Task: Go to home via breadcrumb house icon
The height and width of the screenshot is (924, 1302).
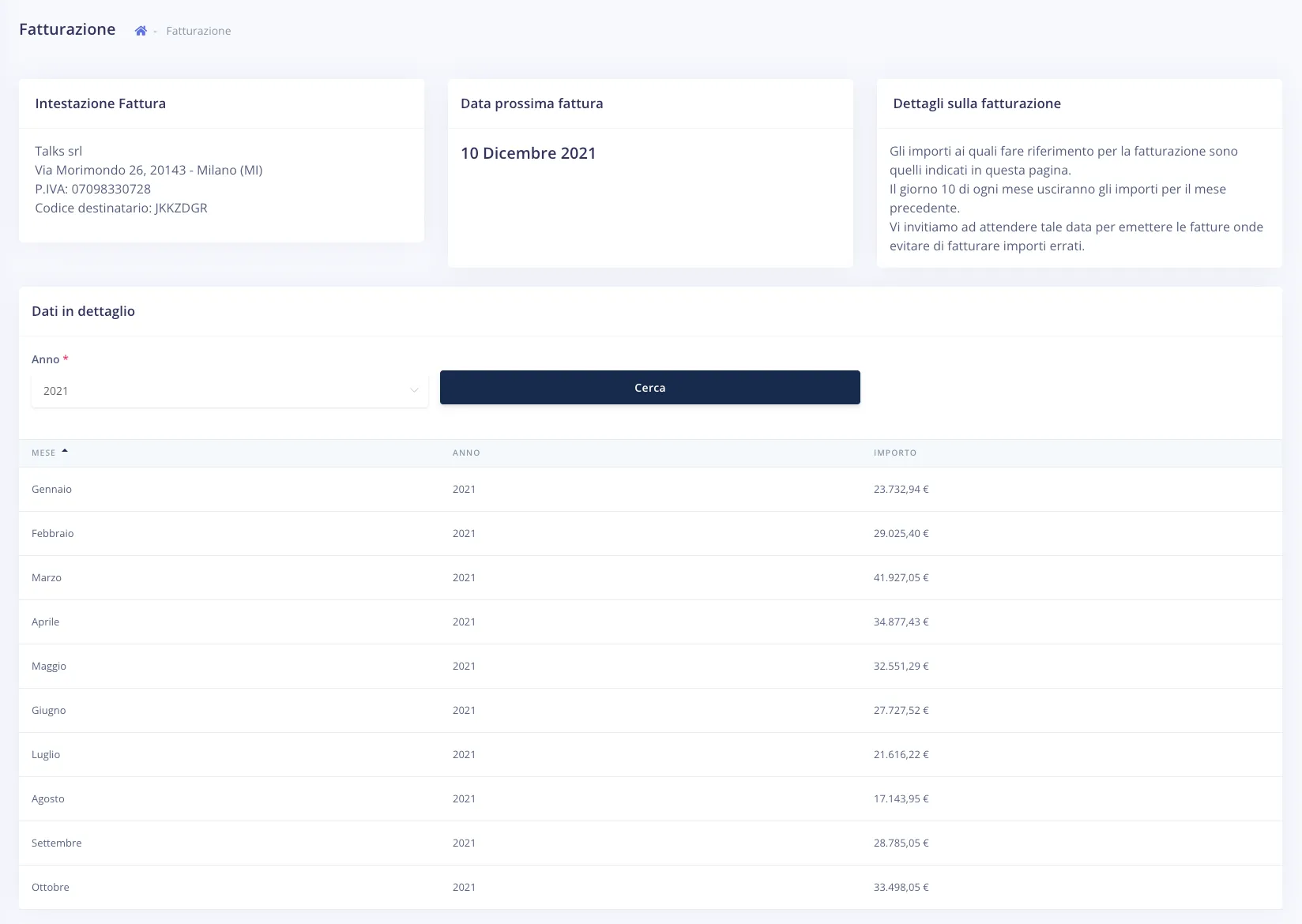Action: [141, 31]
